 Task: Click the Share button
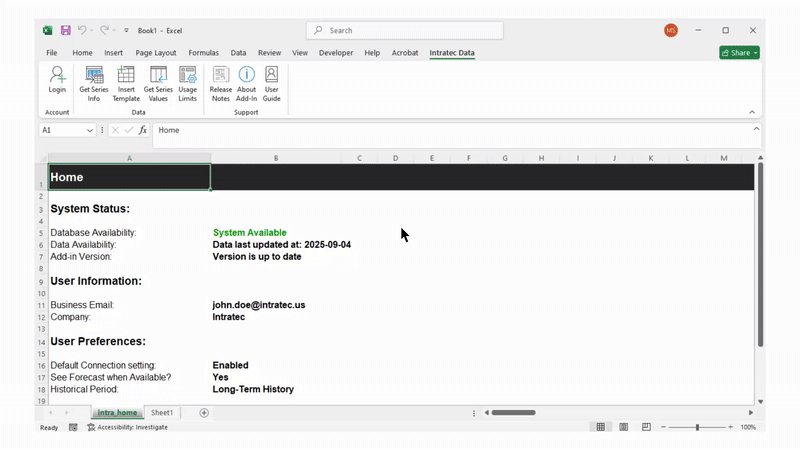739,53
